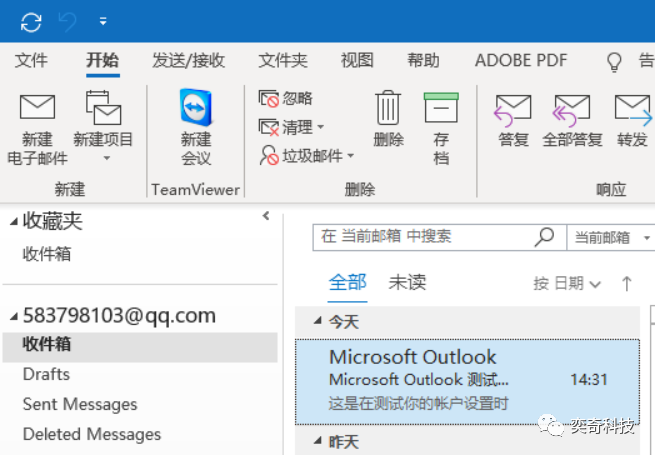
Task: Select 收件箱 under the qq.com account
Action: click(x=140, y=347)
